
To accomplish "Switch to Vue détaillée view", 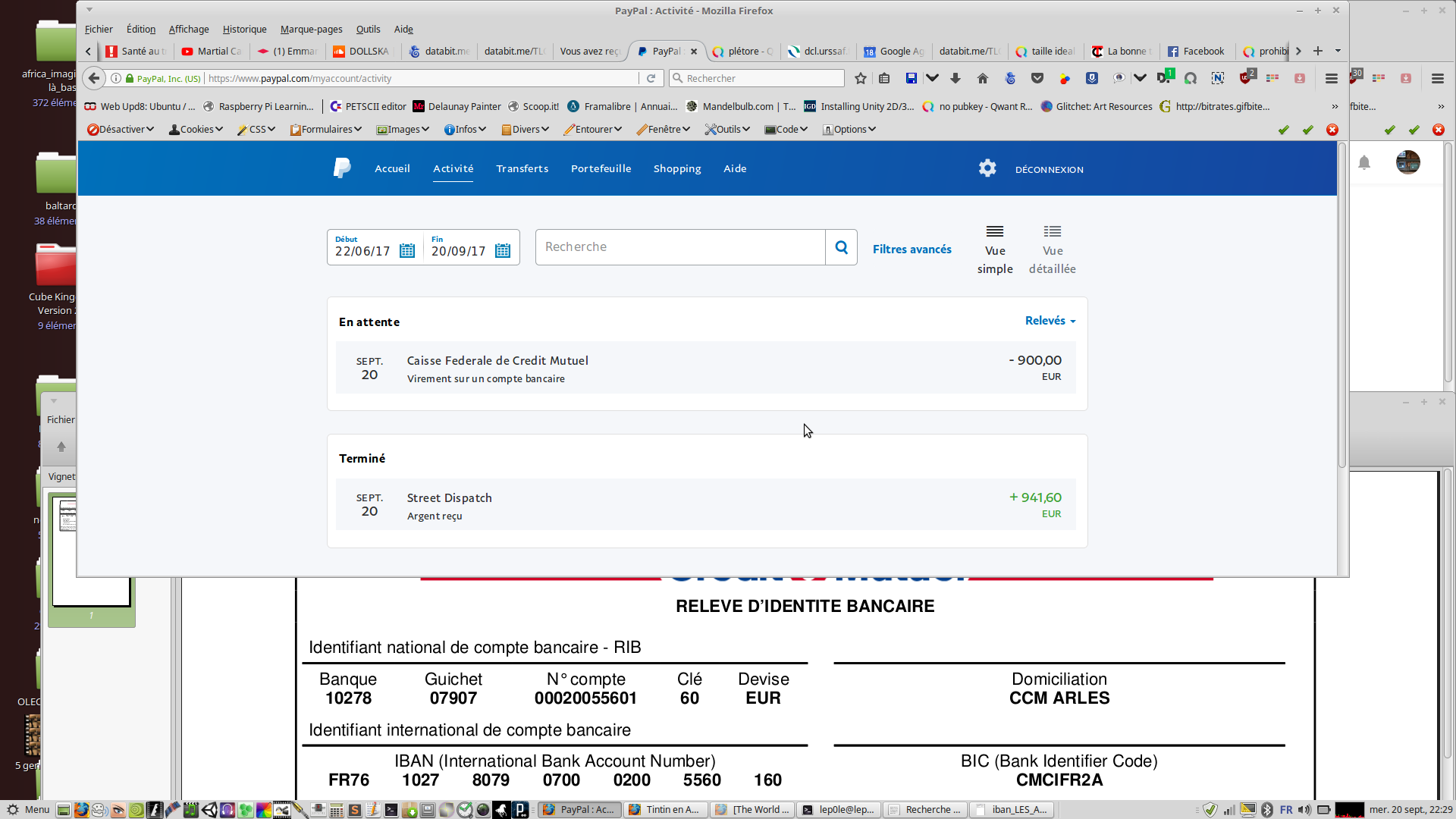I will tap(1052, 249).
